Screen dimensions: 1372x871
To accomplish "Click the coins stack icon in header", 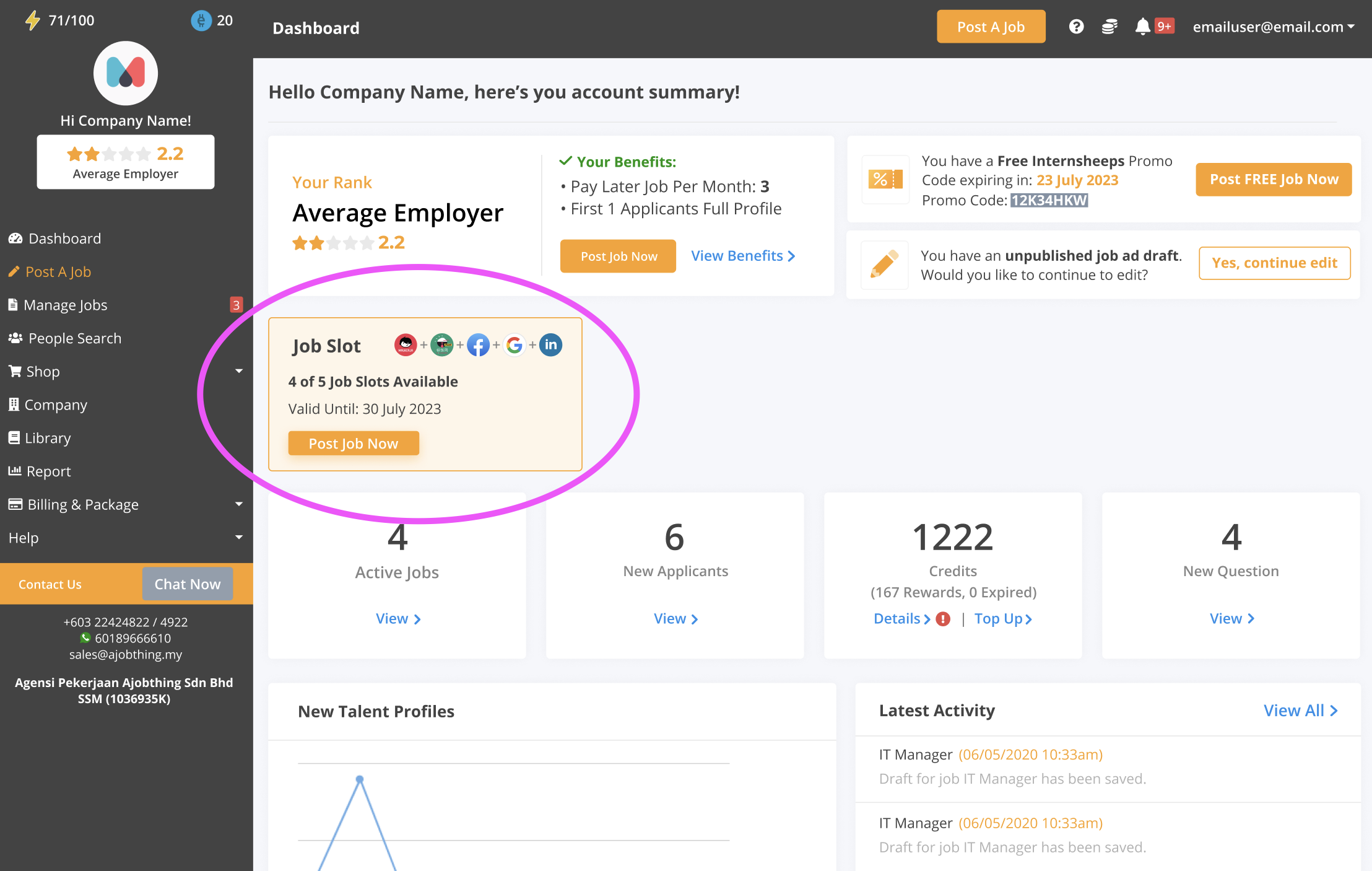I will pos(1109,27).
